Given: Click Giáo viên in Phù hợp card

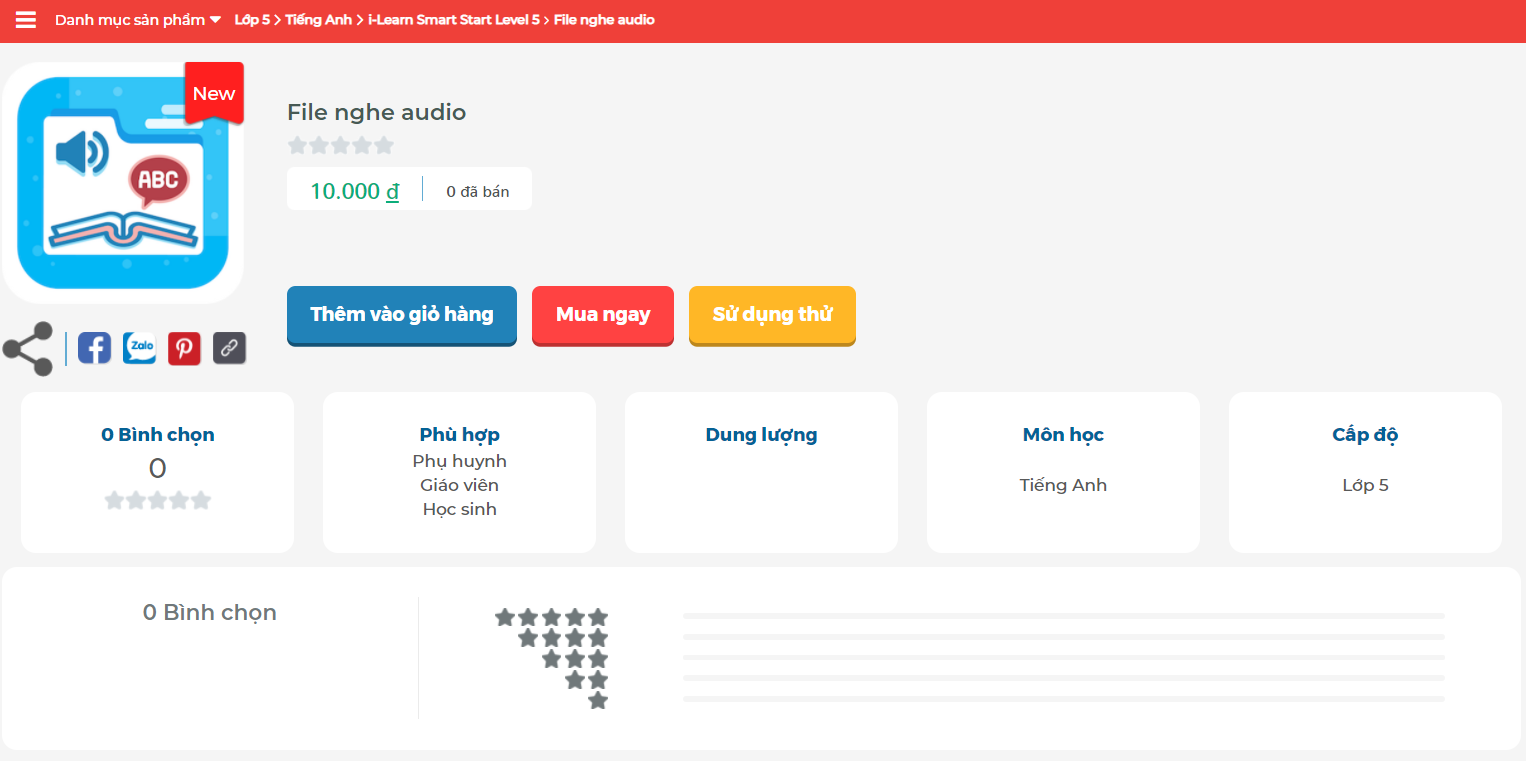Looking at the screenshot, I should (x=460, y=485).
